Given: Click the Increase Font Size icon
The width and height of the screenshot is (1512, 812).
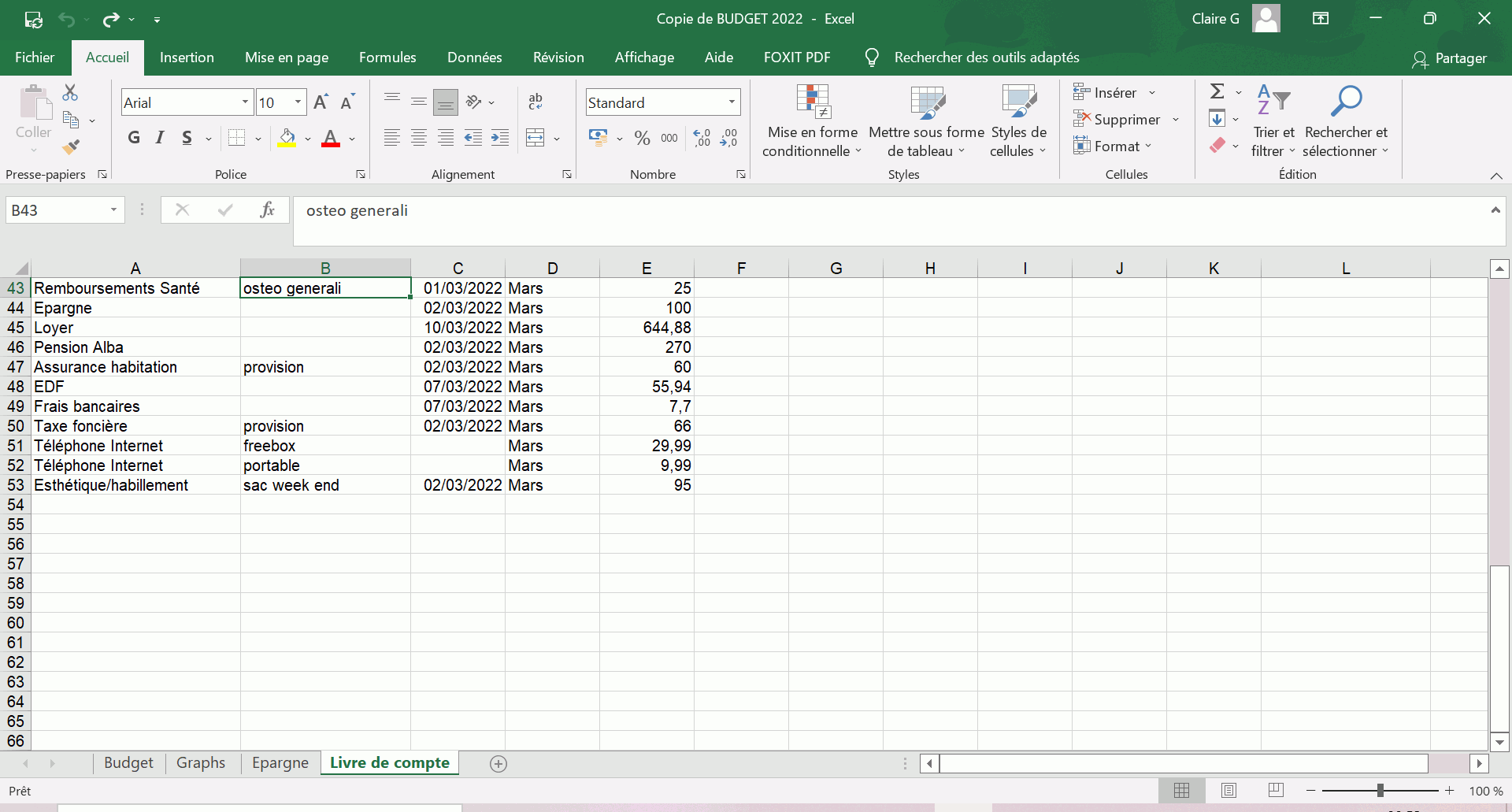Looking at the screenshot, I should point(321,102).
